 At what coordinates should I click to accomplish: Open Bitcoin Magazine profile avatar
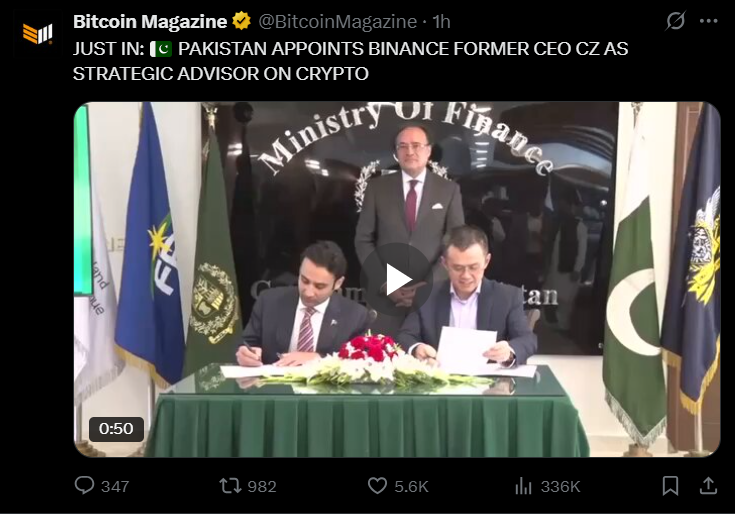tap(38, 34)
